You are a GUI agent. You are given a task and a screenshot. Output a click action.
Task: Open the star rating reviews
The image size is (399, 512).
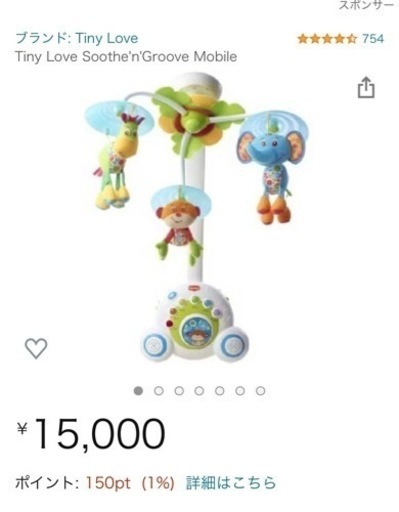pyautogui.click(x=327, y=39)
